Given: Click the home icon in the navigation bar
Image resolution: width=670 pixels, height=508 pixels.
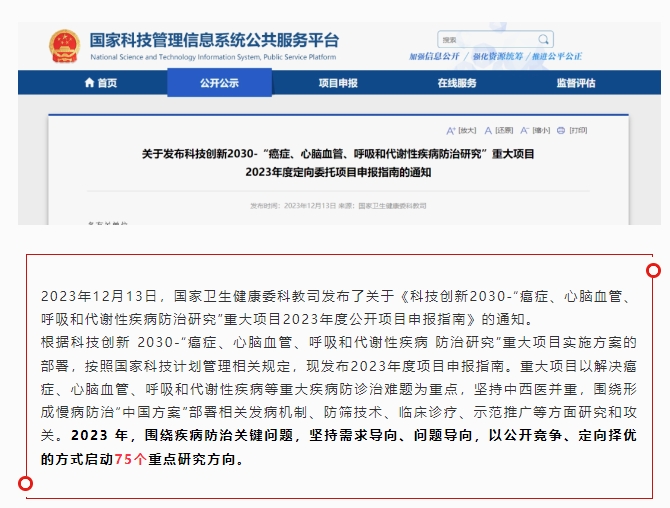Looking at the screenshot, I should [x=89, y=83].
